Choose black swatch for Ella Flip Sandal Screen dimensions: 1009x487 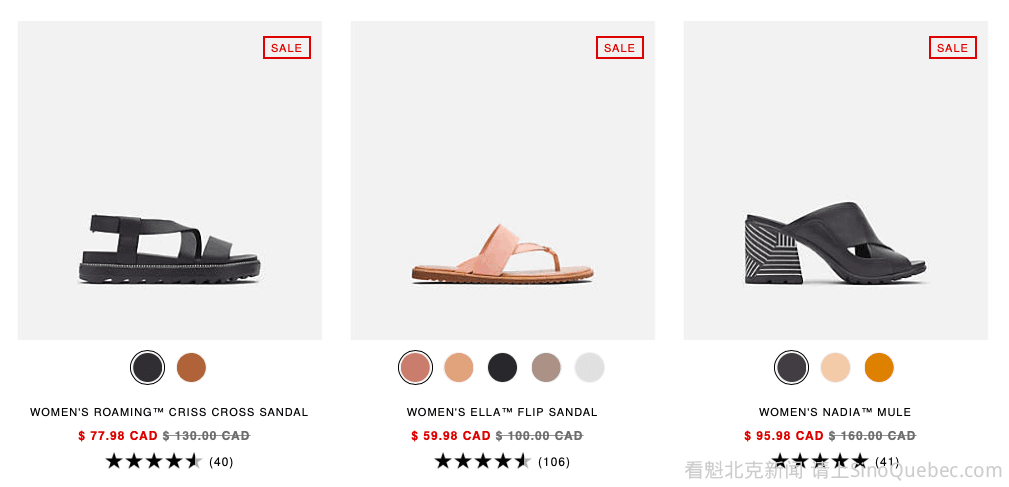(x=502, y=368)
